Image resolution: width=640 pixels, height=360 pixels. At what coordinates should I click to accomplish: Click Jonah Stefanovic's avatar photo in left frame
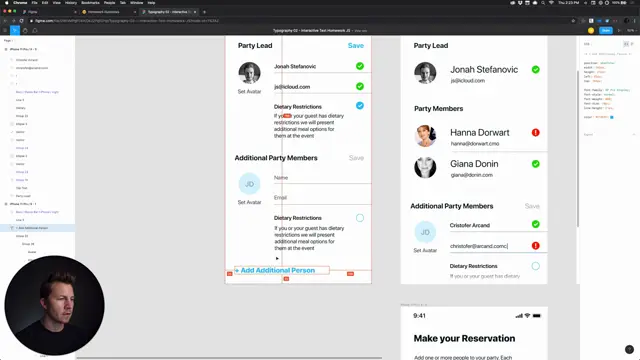point(249,73)
